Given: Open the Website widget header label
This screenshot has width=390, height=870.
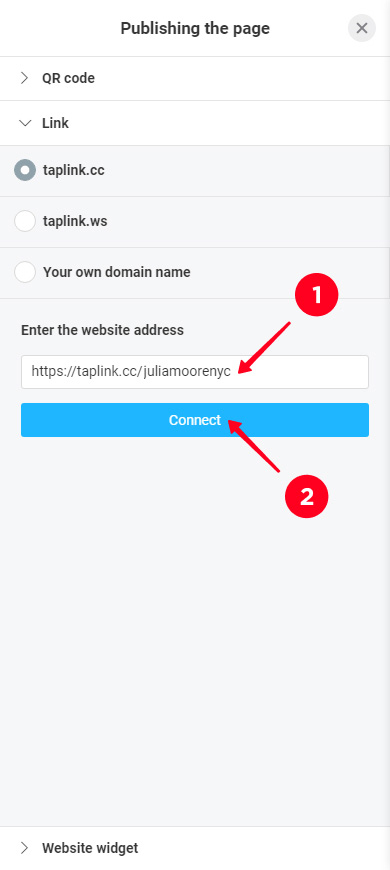Looking at the screenshot, I should pyautogui.click(x=90, y=848).
